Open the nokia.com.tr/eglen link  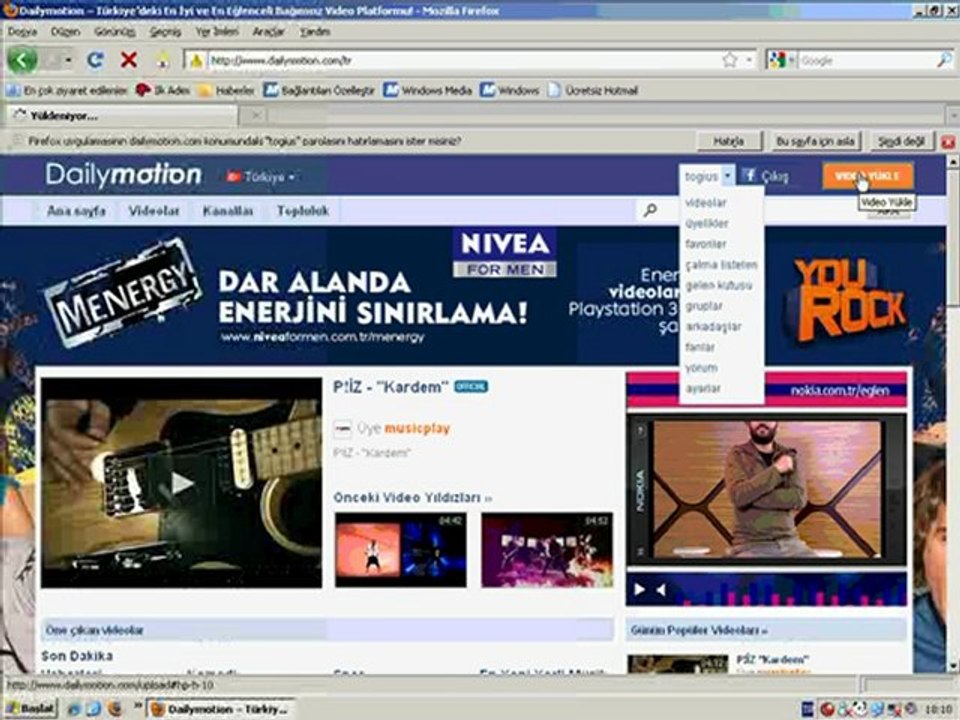point(839,391)
